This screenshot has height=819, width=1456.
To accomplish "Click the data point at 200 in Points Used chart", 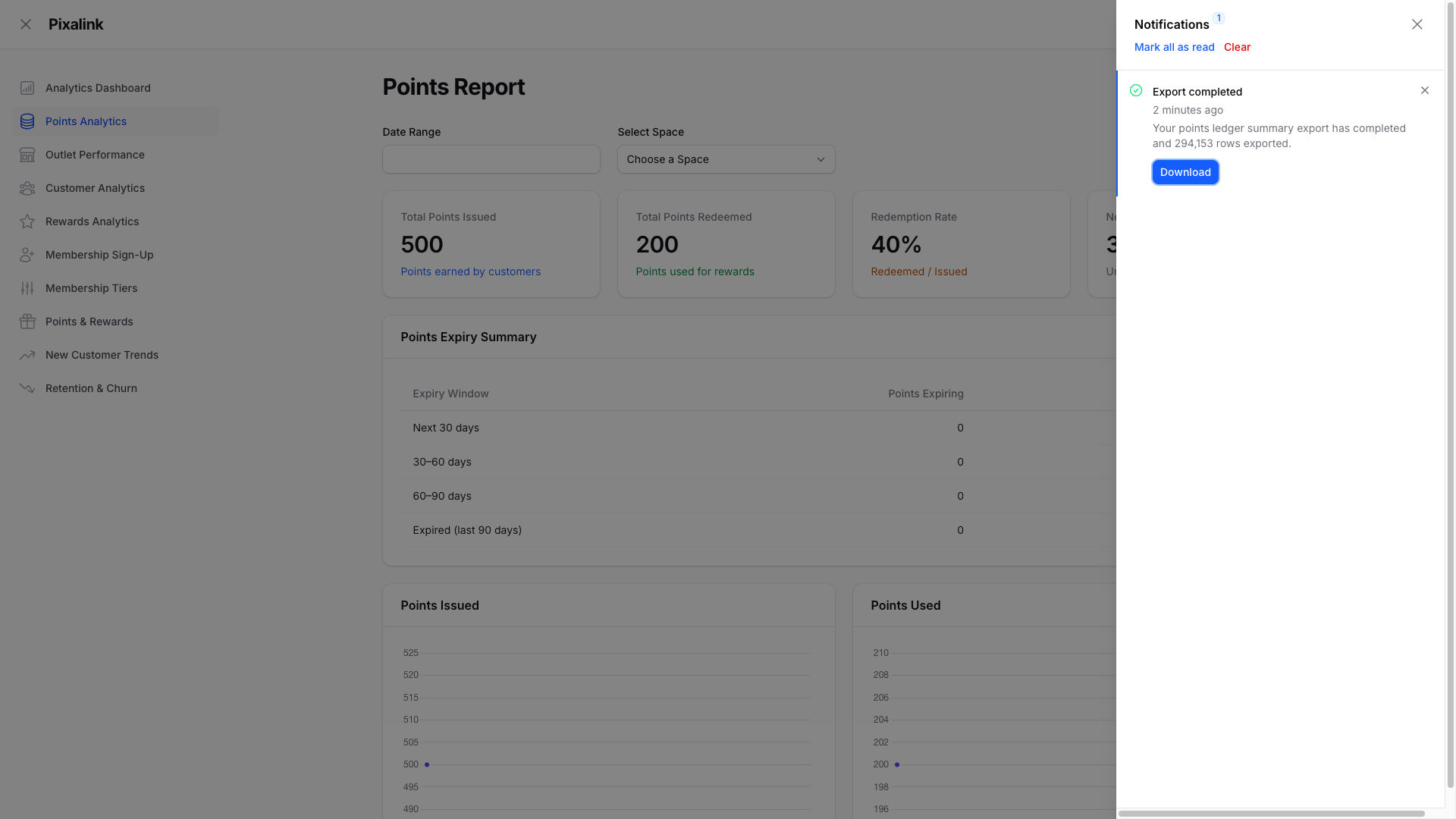I will (897, 764).
